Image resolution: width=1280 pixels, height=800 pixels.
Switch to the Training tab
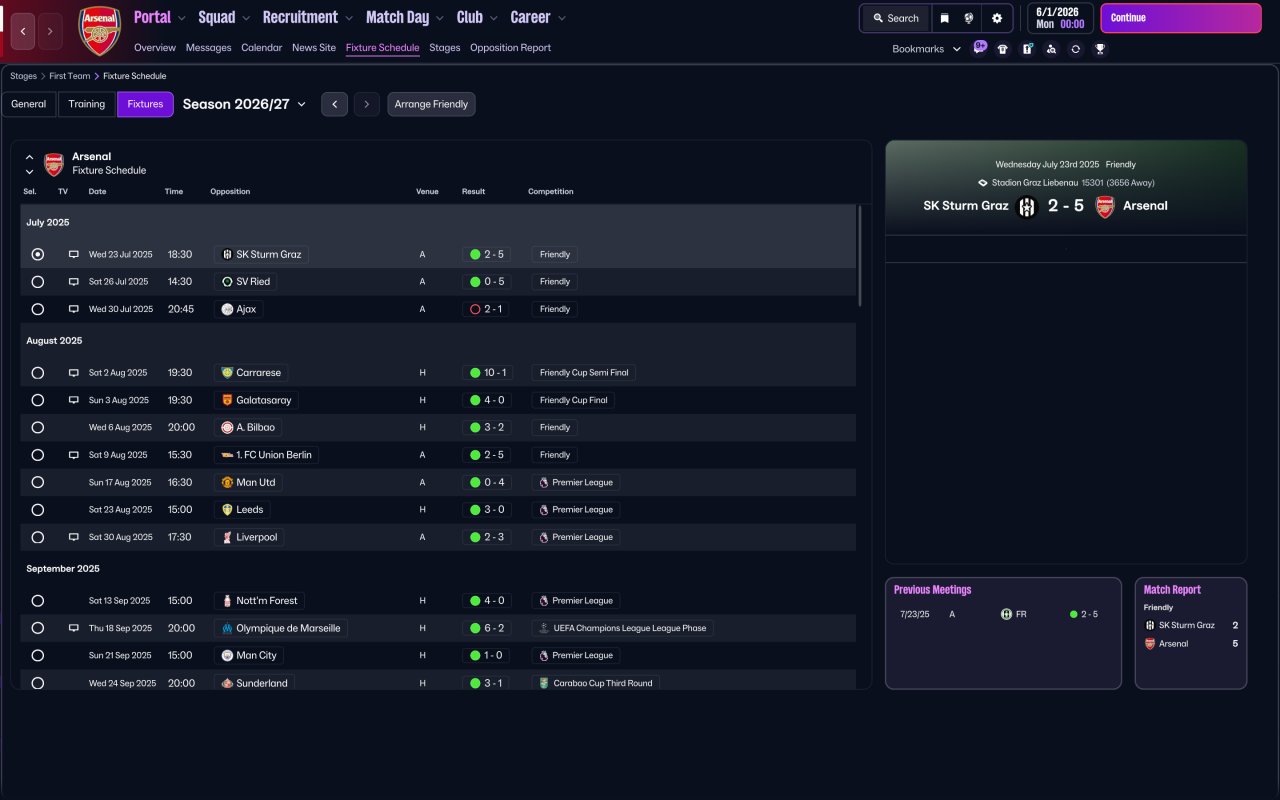coord(87,104)
